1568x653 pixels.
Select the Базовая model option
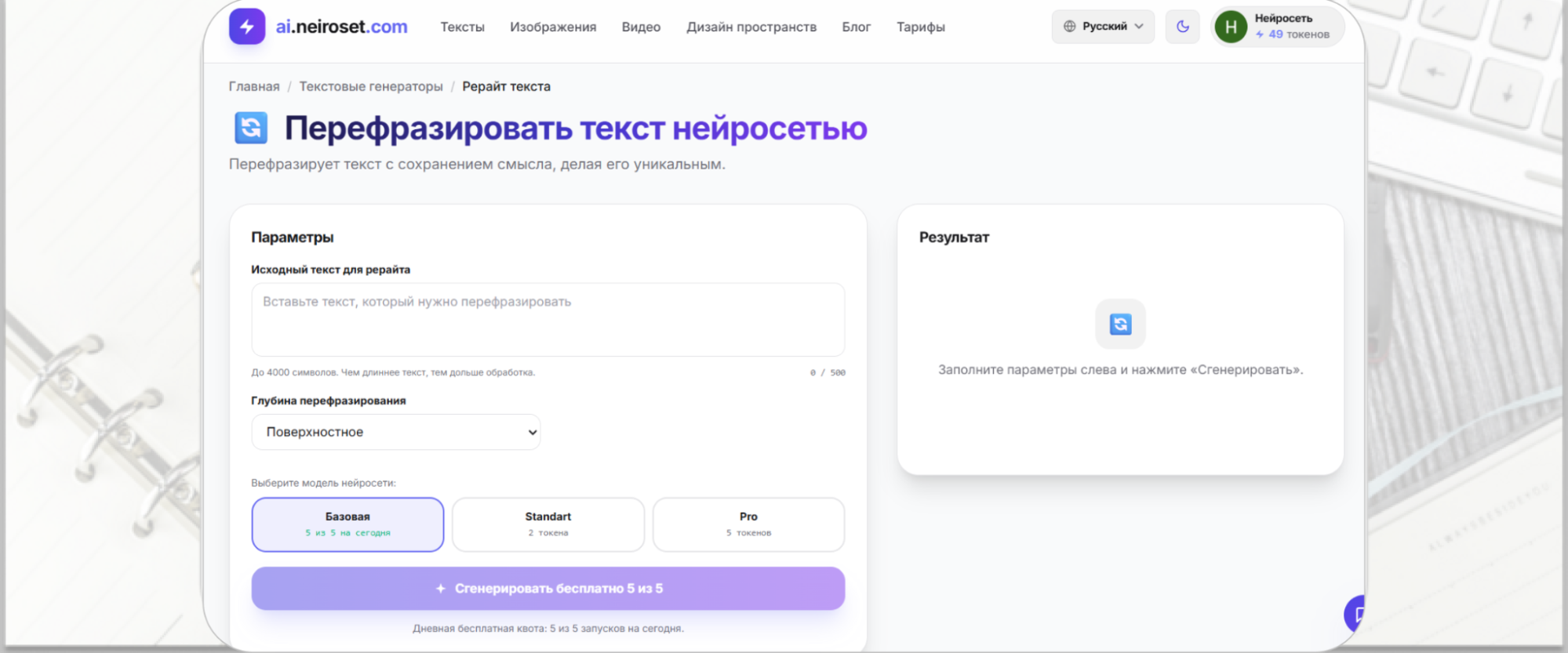[347, 524]
